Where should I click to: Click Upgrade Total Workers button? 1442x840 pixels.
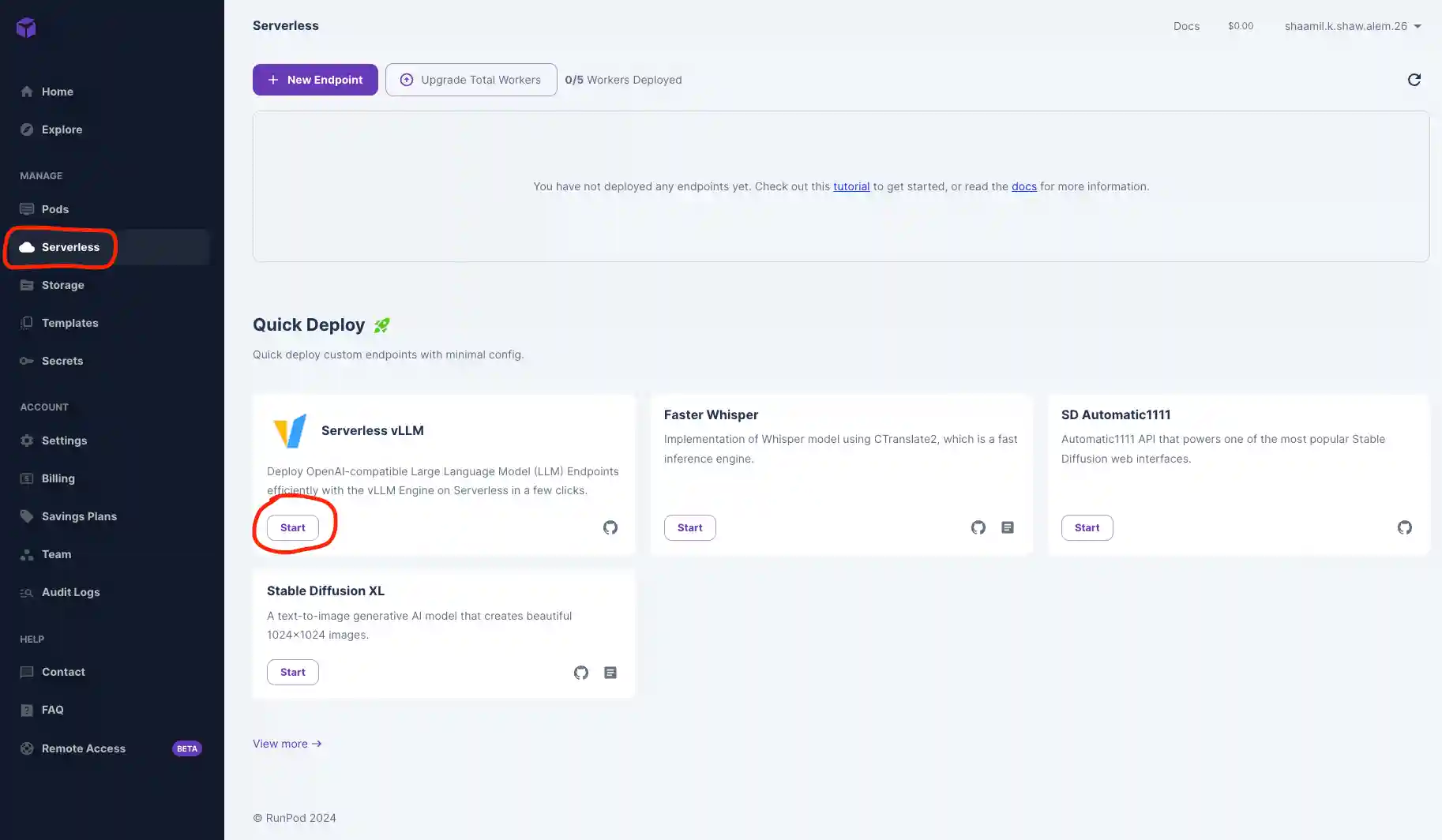(x=471, y=80)
